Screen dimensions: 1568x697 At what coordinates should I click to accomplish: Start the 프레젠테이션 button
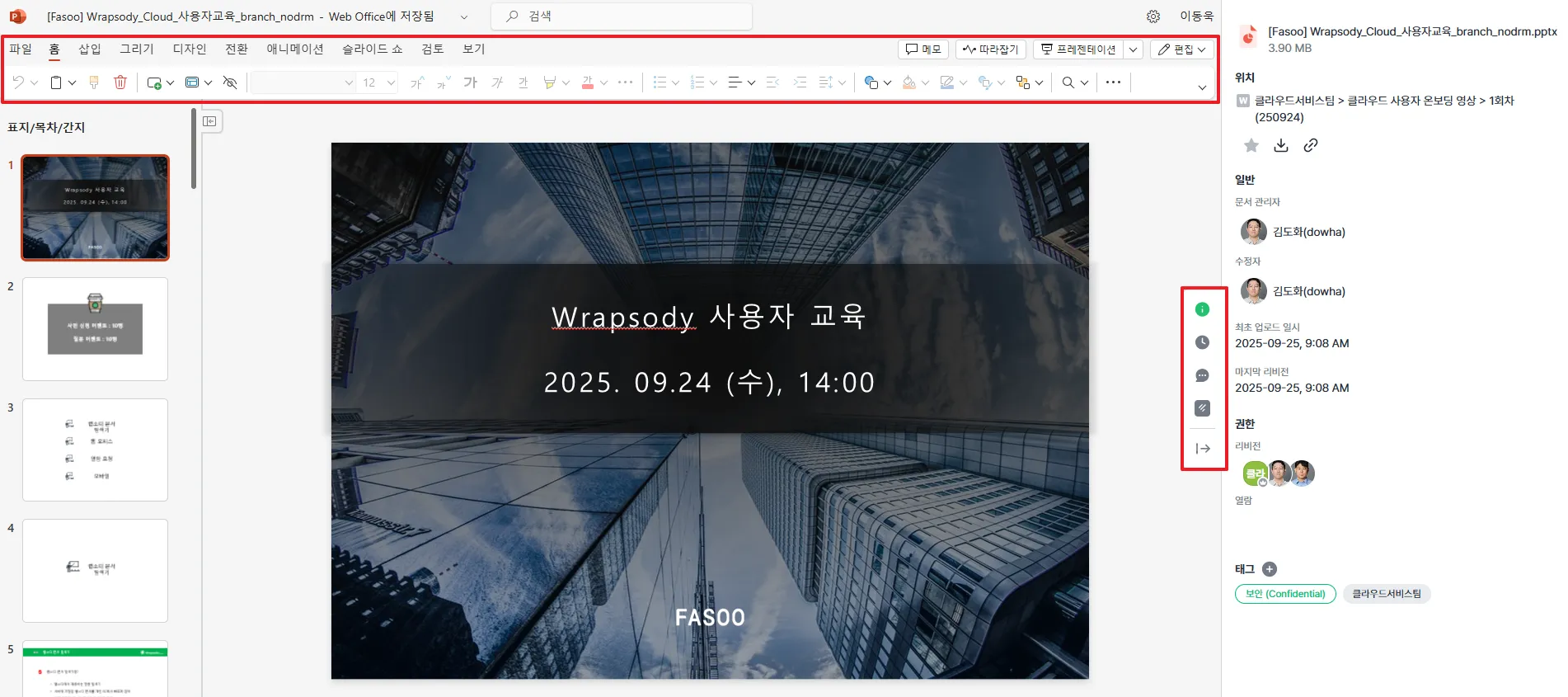[1078, 49]
